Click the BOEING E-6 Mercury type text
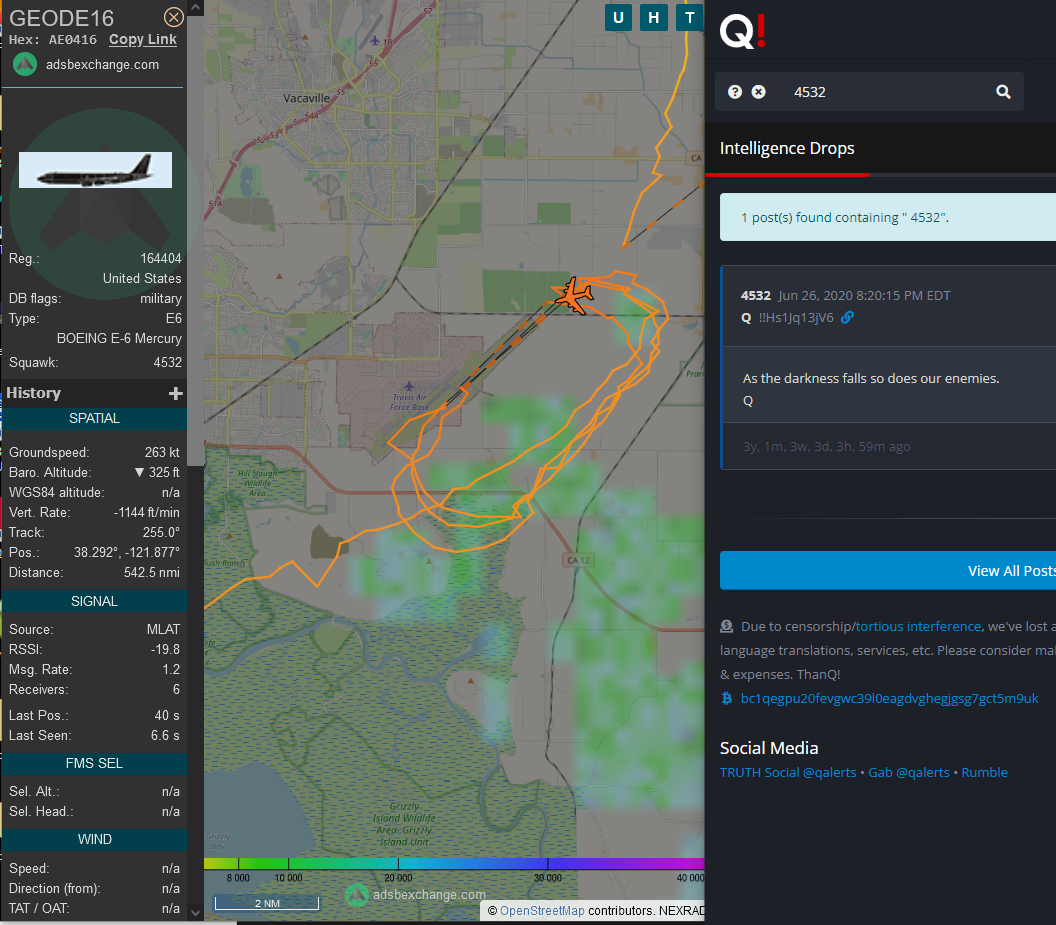 (x=119, y=338)
